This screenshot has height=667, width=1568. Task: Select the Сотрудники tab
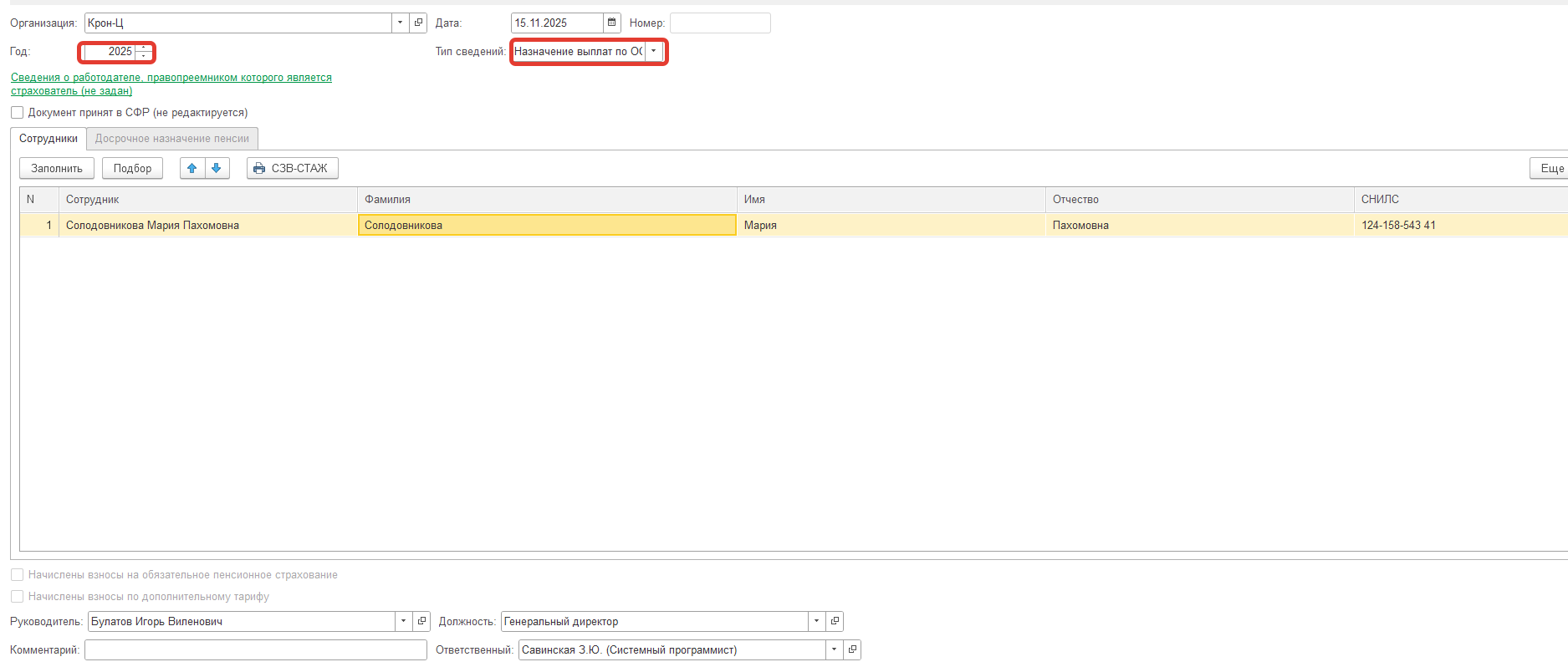click(x=49, y=139)
